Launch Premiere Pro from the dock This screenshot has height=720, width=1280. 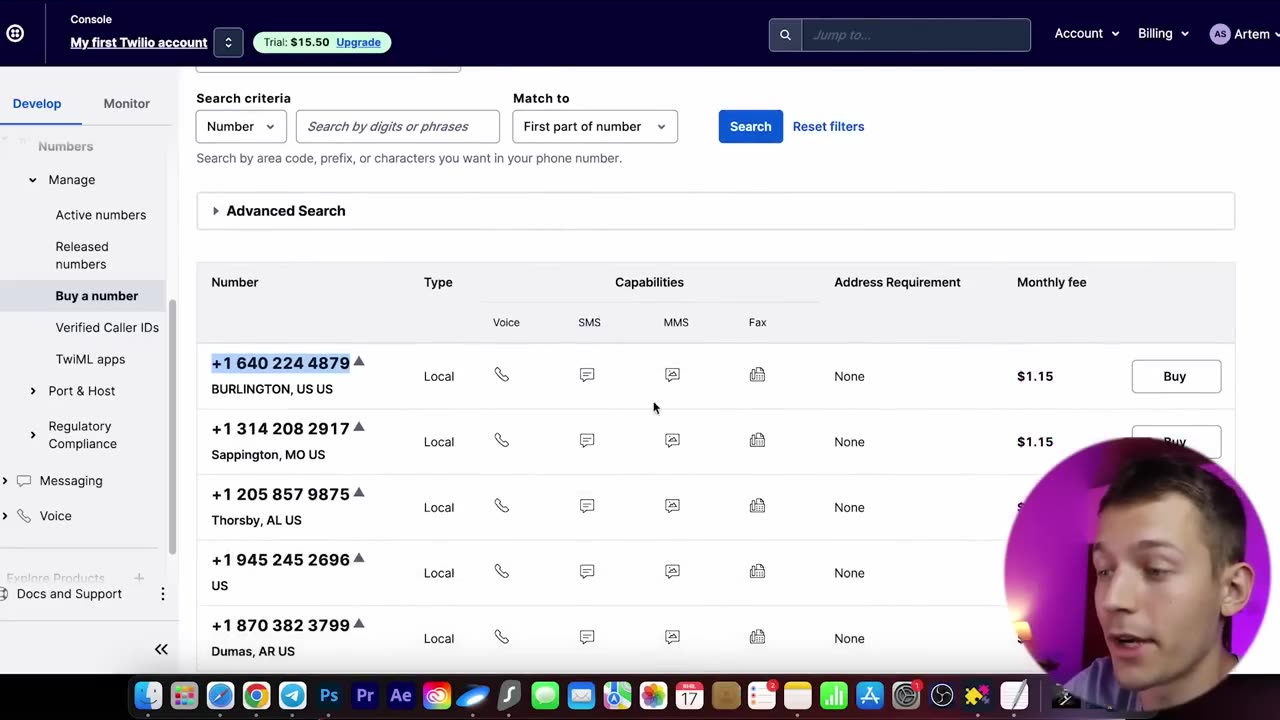365,695
